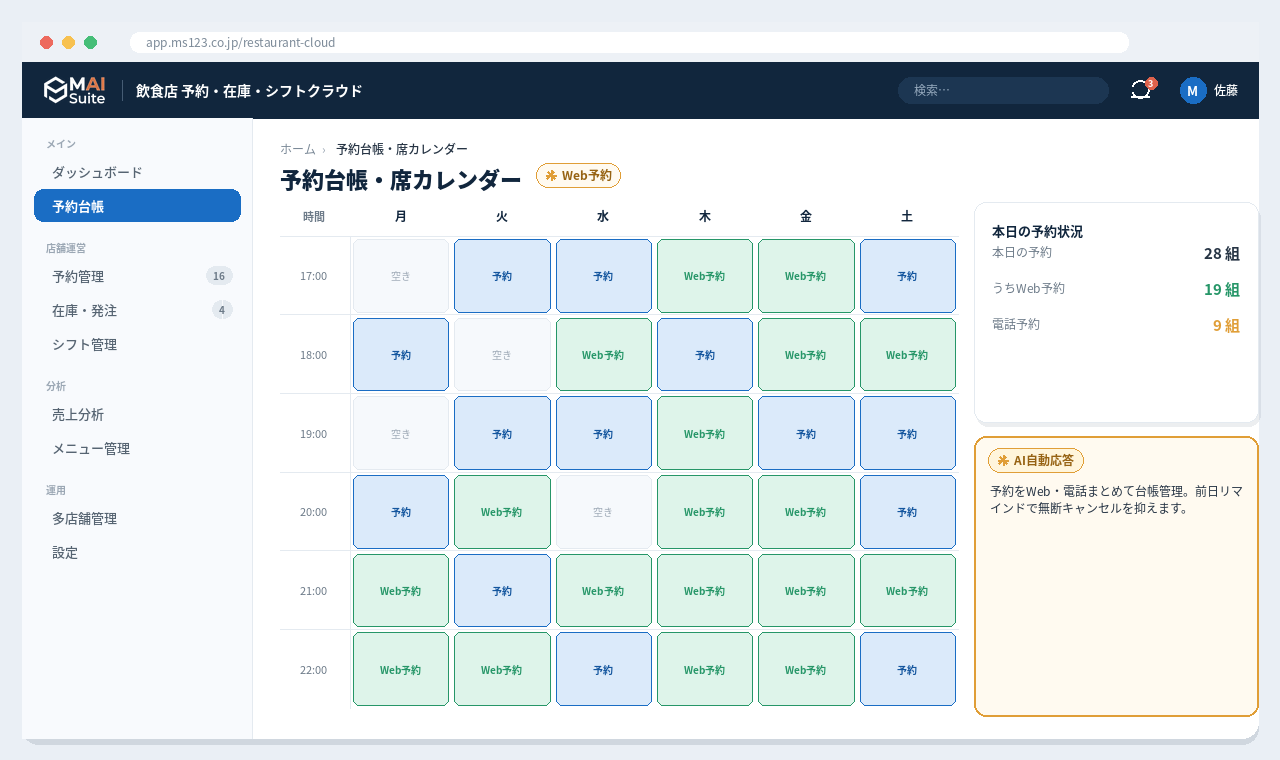Screen dimensions: 1280x760
Task: Select the empty 空き slot Tuesday 18:00
Action: (502, 355)
